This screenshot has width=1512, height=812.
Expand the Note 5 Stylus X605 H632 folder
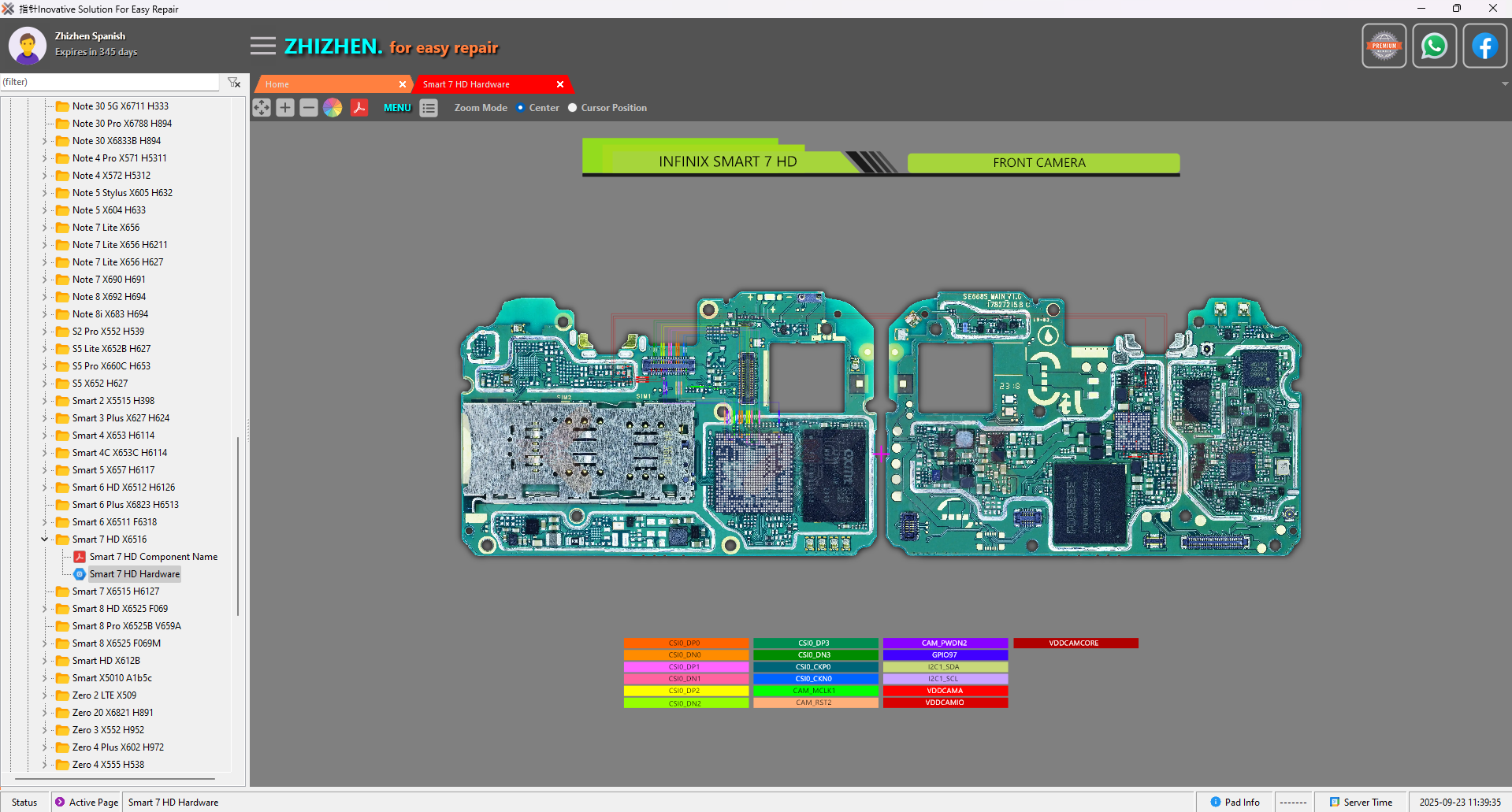tap(44, 193)
